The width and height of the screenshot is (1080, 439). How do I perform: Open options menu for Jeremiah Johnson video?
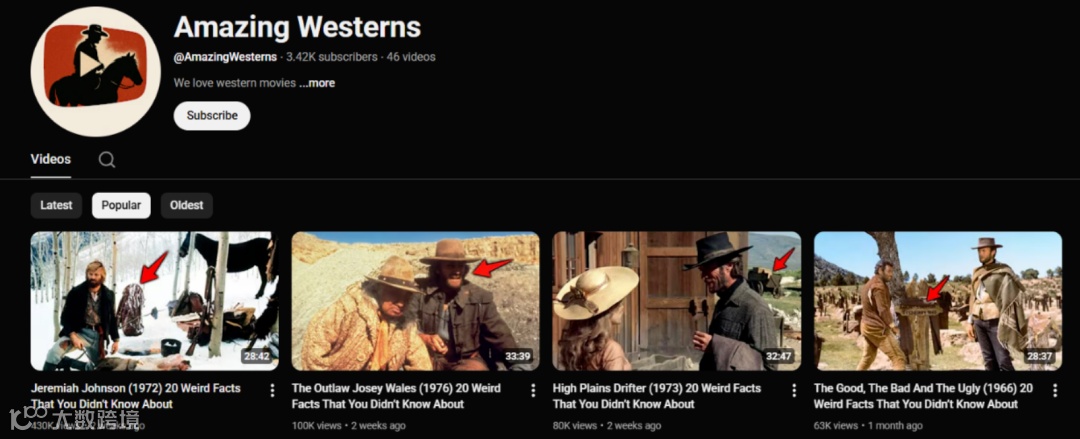pyautogui.click(x=272, y=391)
